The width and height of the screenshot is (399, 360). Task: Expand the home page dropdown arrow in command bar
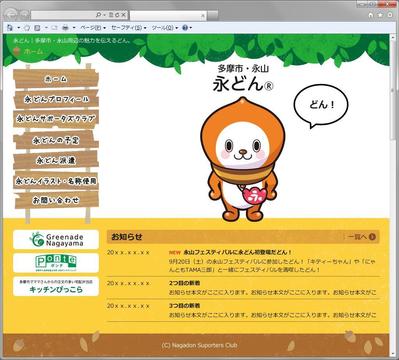point(19,28)
